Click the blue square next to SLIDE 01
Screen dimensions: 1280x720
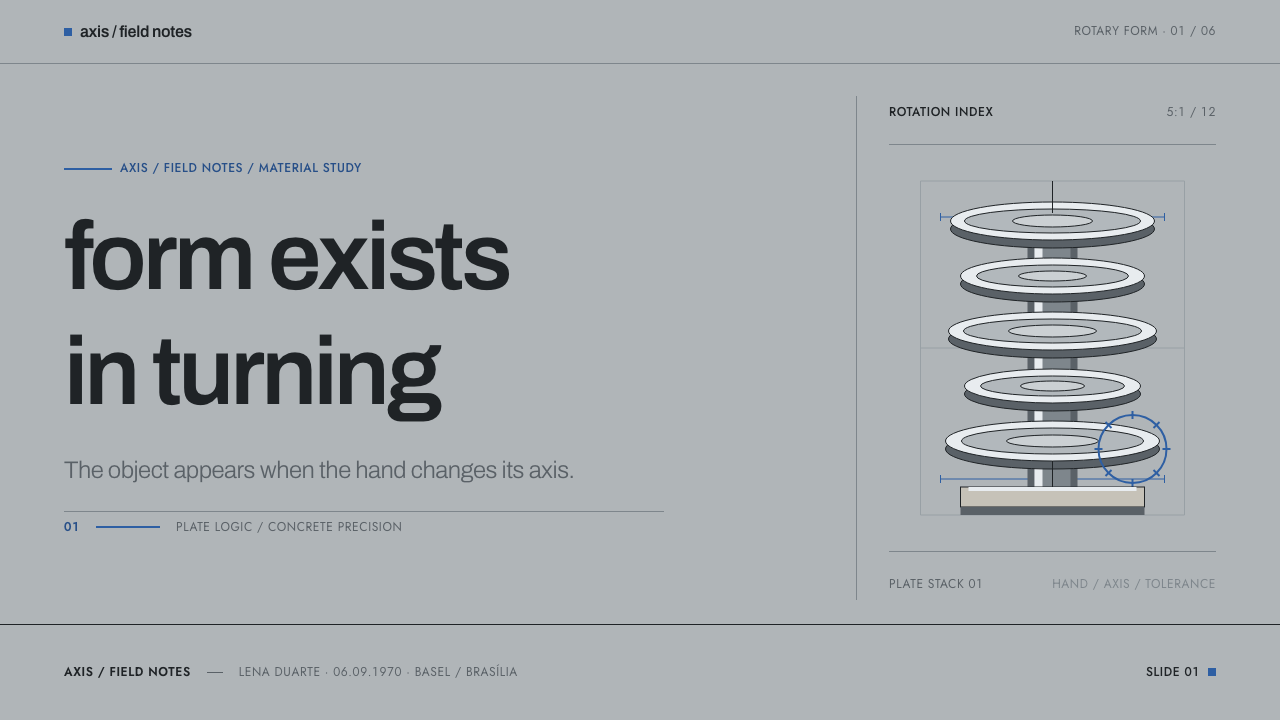(x=1212, y=672)
